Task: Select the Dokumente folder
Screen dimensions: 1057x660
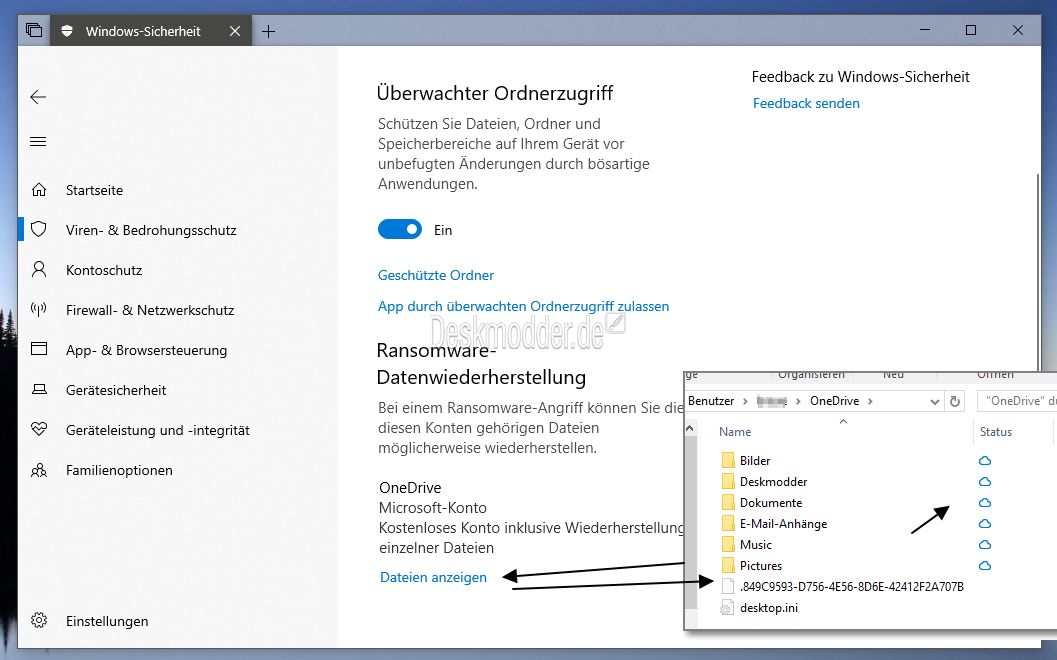Action: tap(771, 502)
